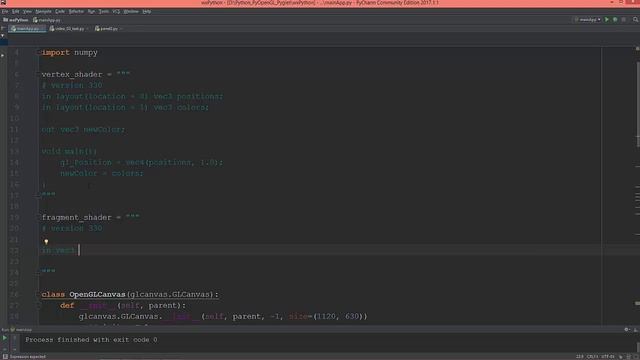Rerun program in Run tool window
This screenshot has width=640, height=360.
[4, 338]
